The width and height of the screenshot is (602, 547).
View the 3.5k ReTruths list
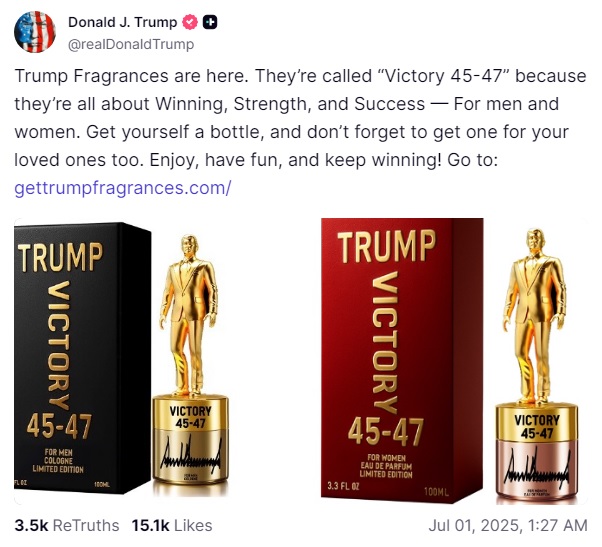point(66,525)
